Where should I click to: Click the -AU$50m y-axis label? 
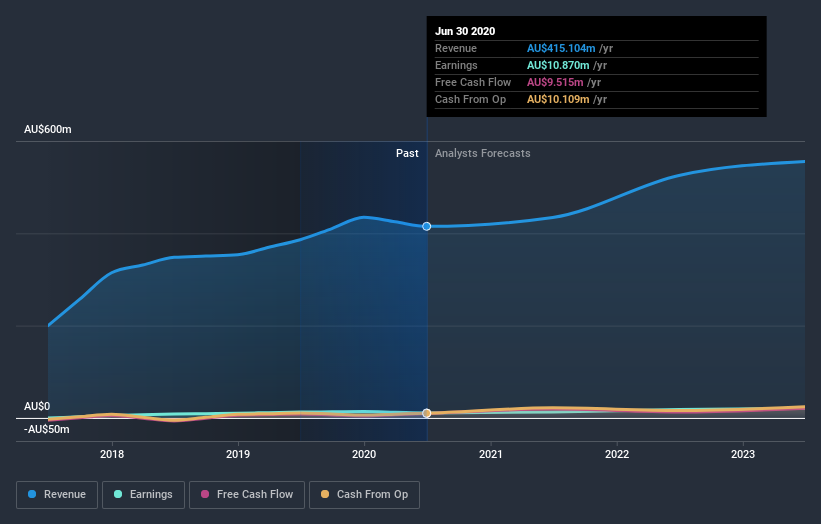pos(47,429)
